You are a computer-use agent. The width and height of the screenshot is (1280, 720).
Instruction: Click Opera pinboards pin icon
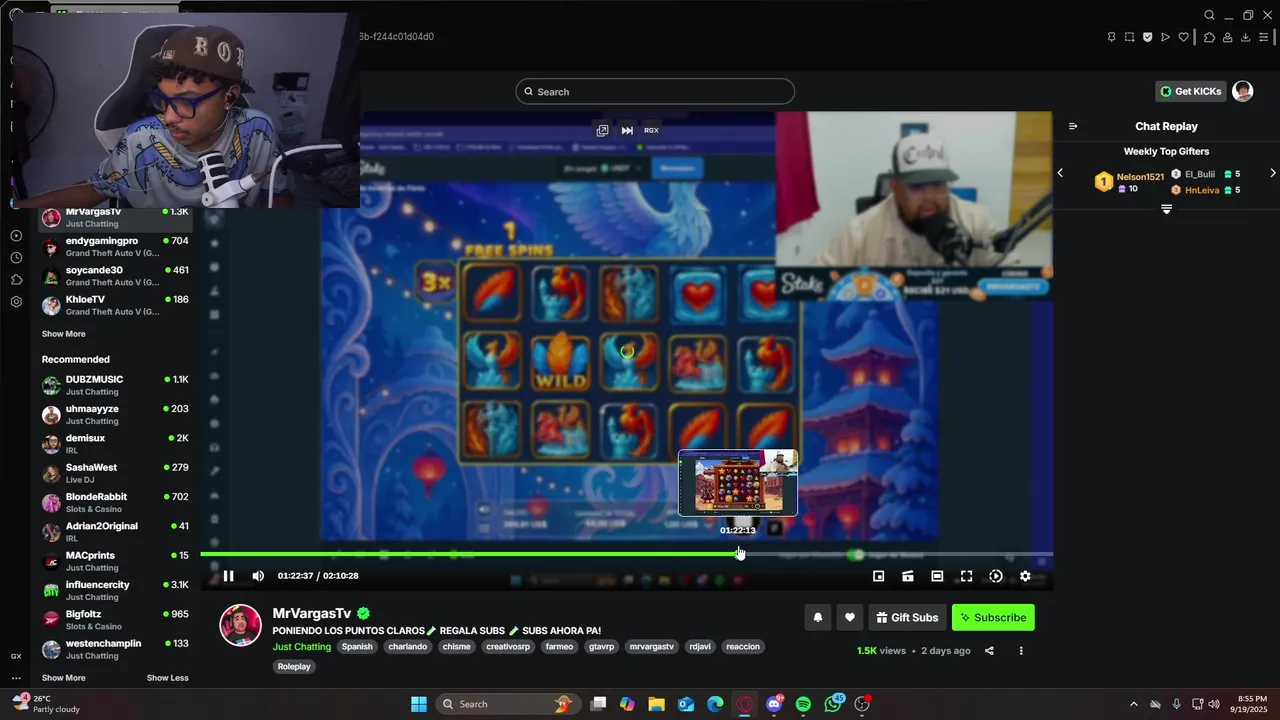[1111, 37]
